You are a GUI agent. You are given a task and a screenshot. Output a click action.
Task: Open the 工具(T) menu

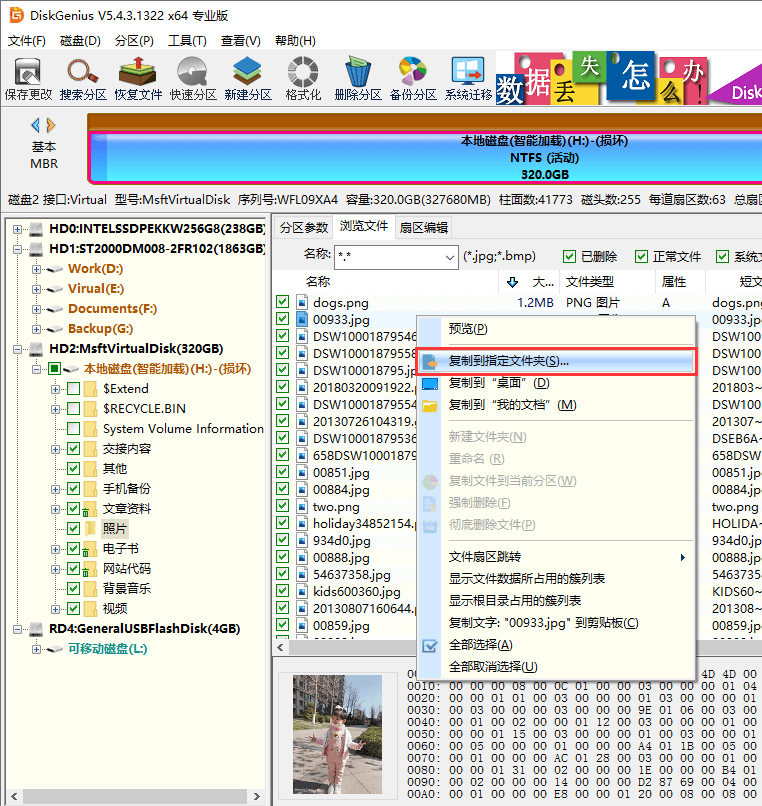coord(187,41)
